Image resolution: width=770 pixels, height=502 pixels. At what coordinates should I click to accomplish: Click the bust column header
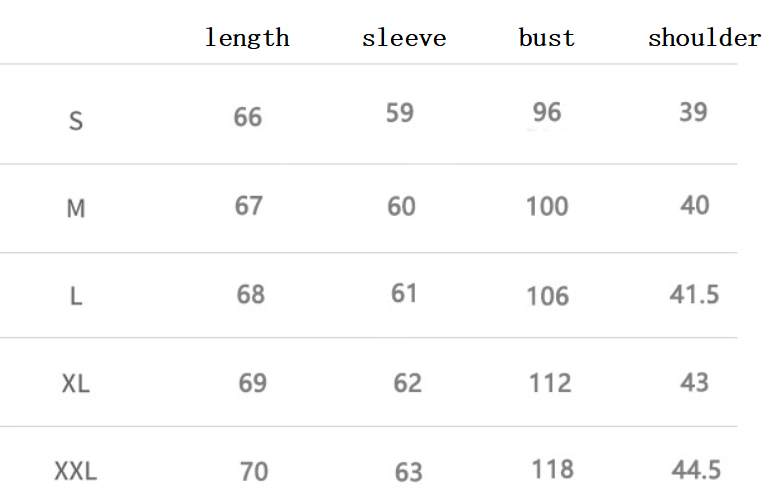[x=546, y=39]
